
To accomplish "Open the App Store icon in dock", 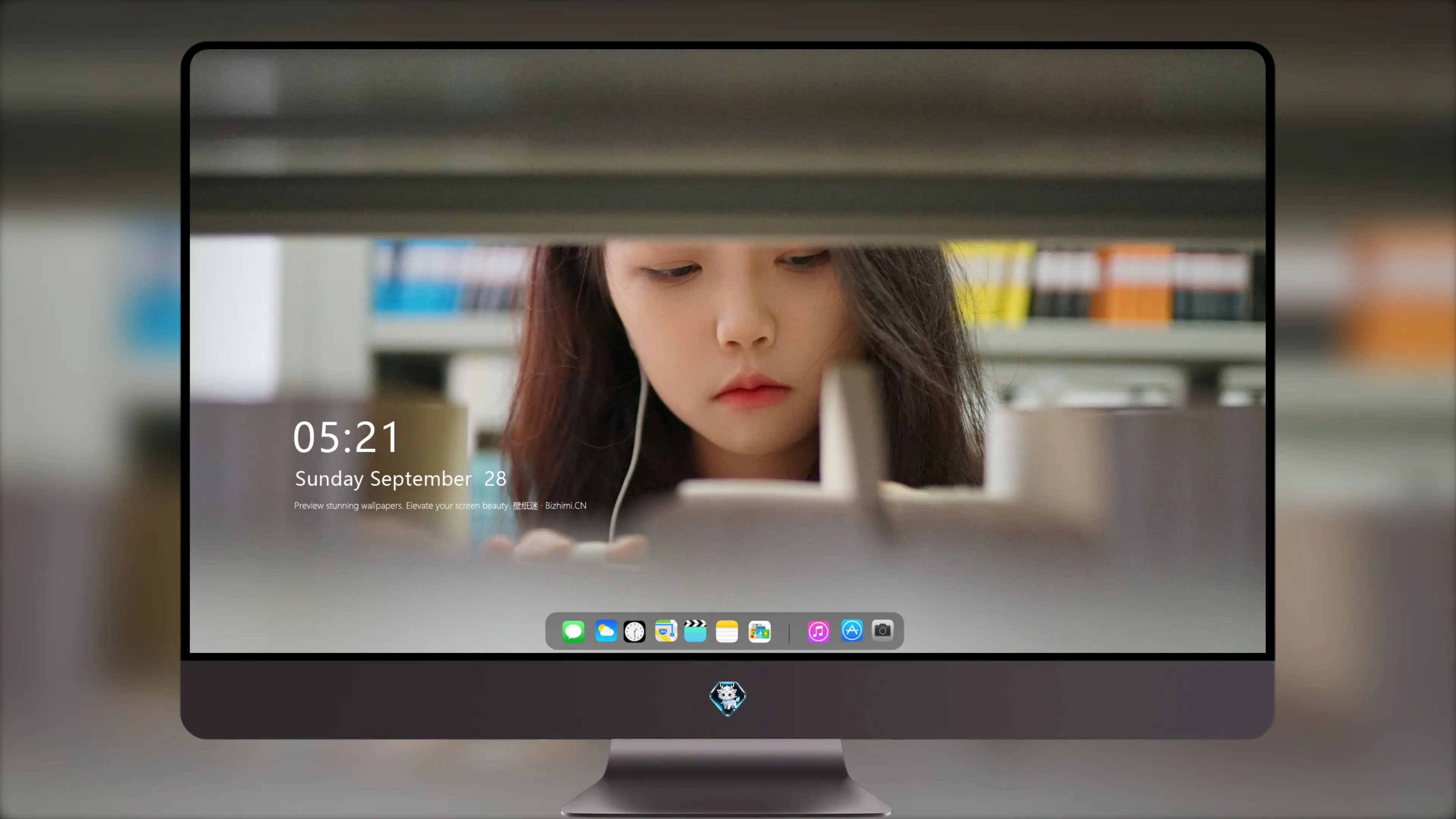I will click(852, 631).
